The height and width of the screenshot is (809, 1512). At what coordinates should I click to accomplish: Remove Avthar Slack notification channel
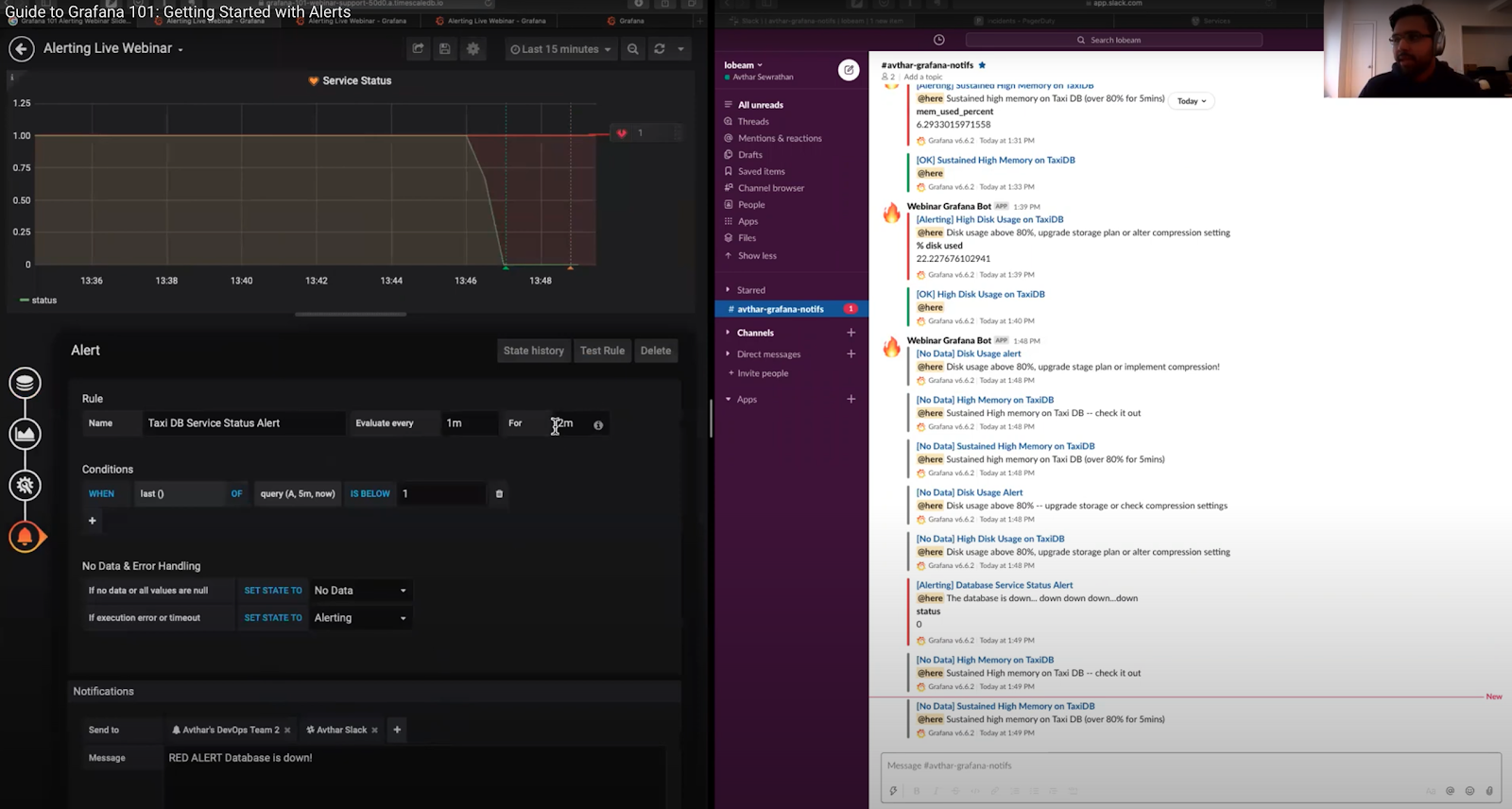(x=375, y=731)
